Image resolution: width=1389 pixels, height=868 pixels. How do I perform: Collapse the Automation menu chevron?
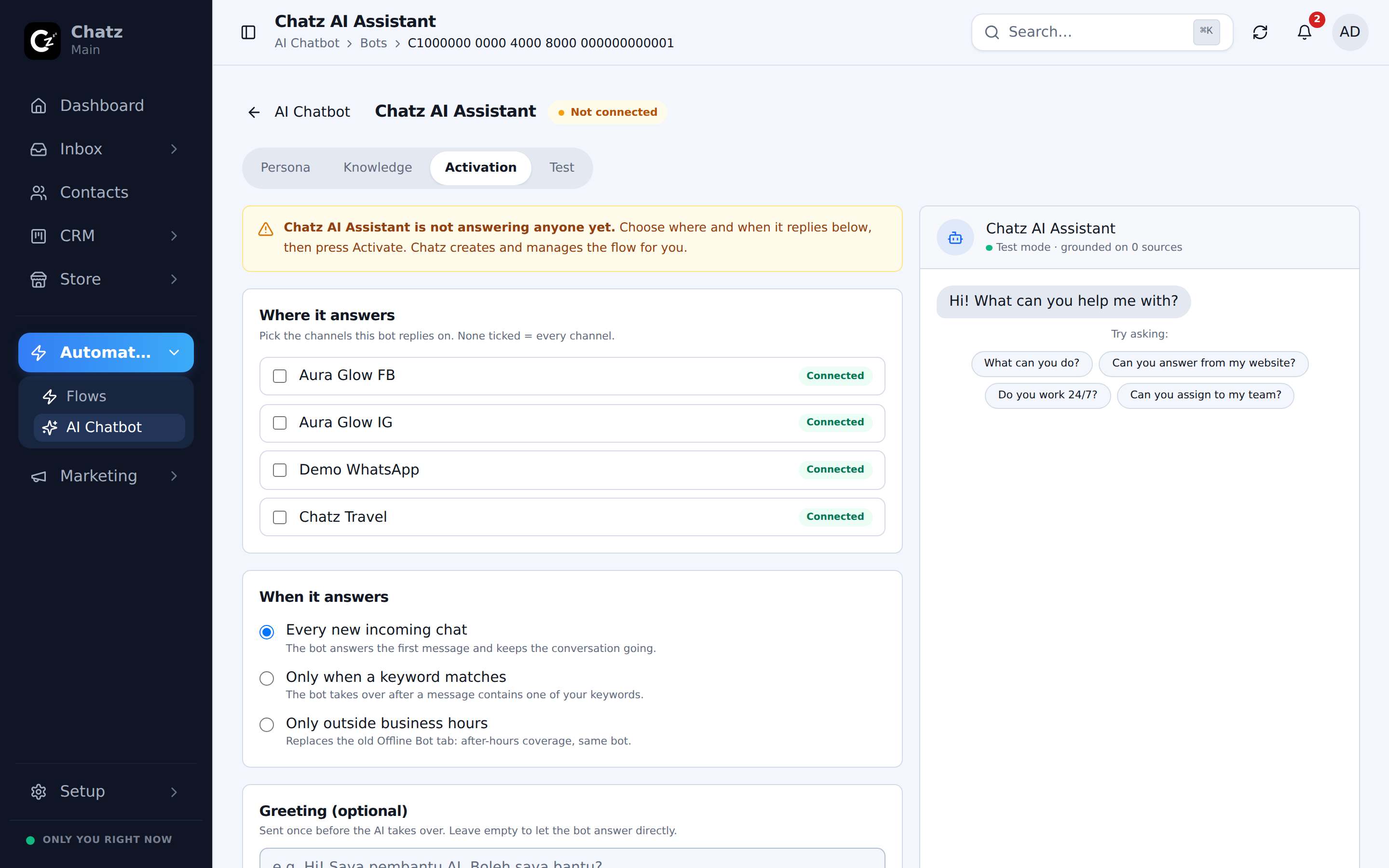(174, 353)
